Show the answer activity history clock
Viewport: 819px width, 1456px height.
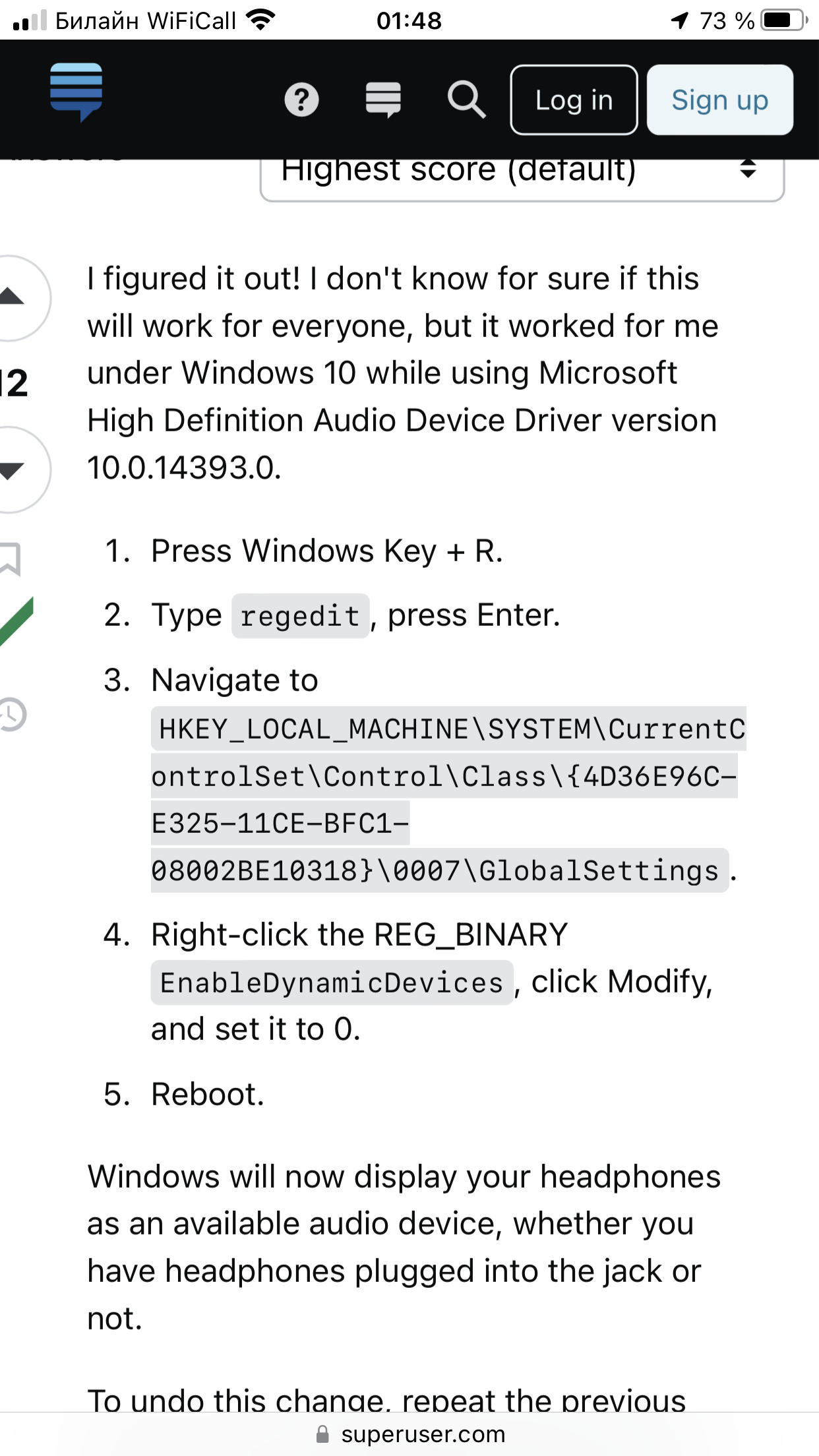12,714
